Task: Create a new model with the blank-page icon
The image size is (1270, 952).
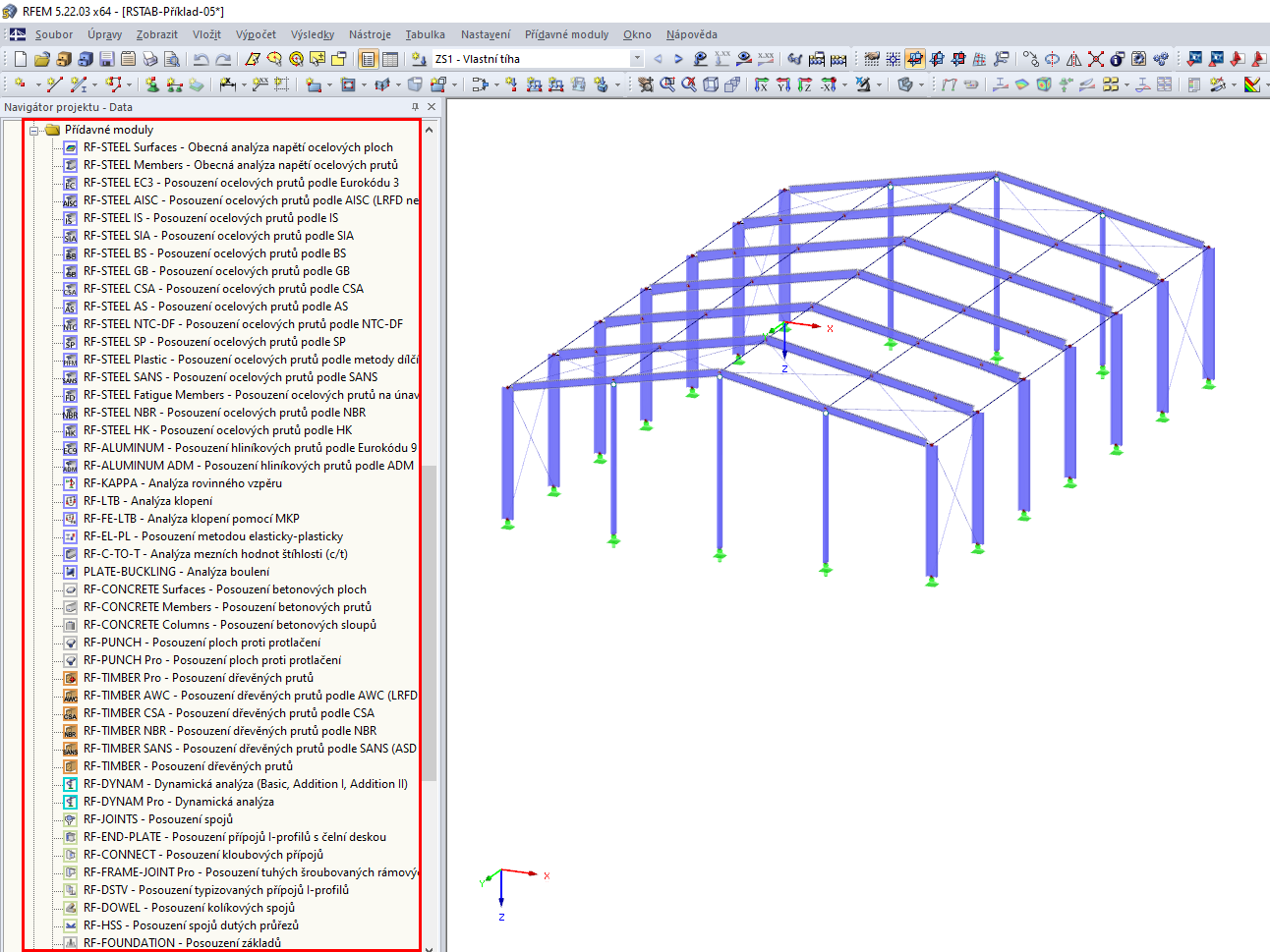Action: click(x=21, y=59)
